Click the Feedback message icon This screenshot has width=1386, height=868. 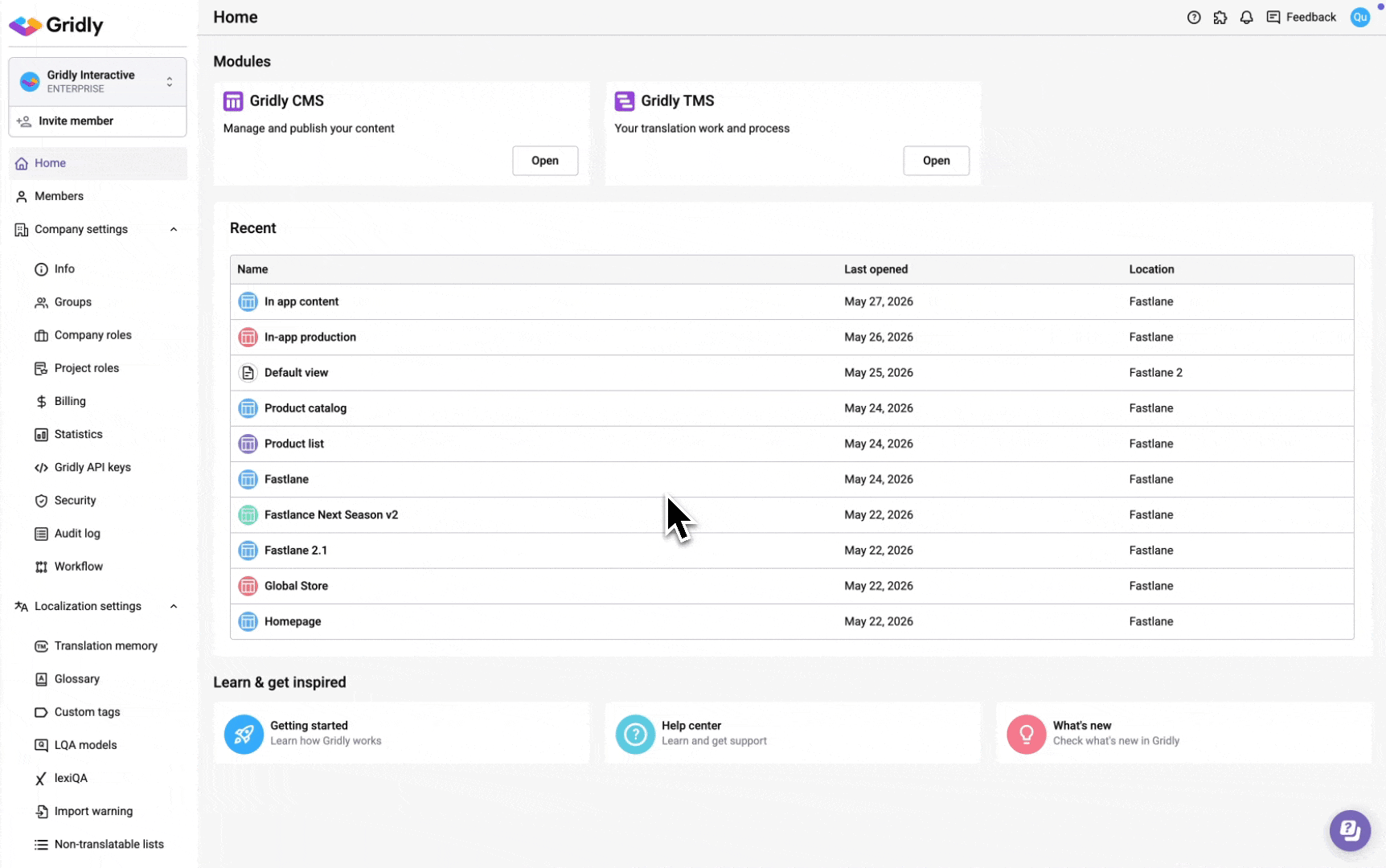coord(1273,18)
